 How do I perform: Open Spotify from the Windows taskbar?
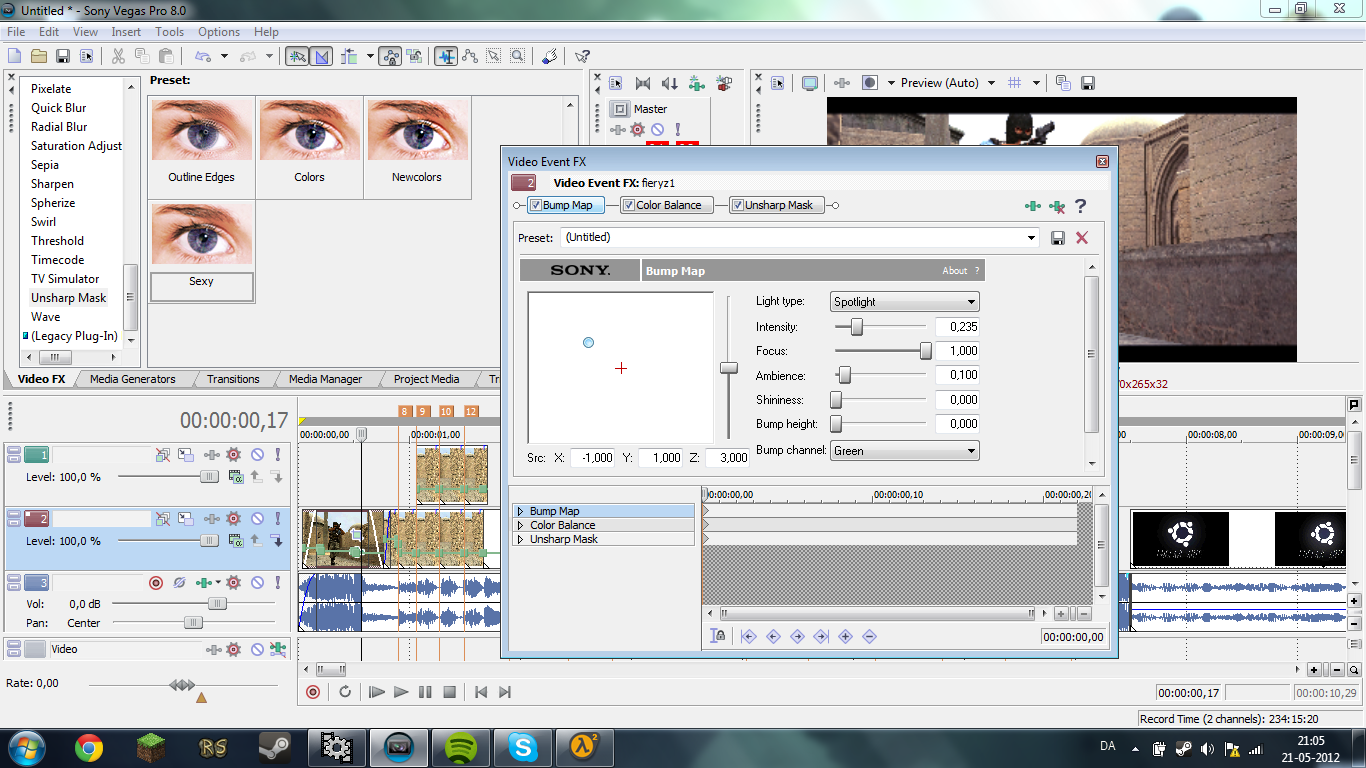[x=459, y=747]
